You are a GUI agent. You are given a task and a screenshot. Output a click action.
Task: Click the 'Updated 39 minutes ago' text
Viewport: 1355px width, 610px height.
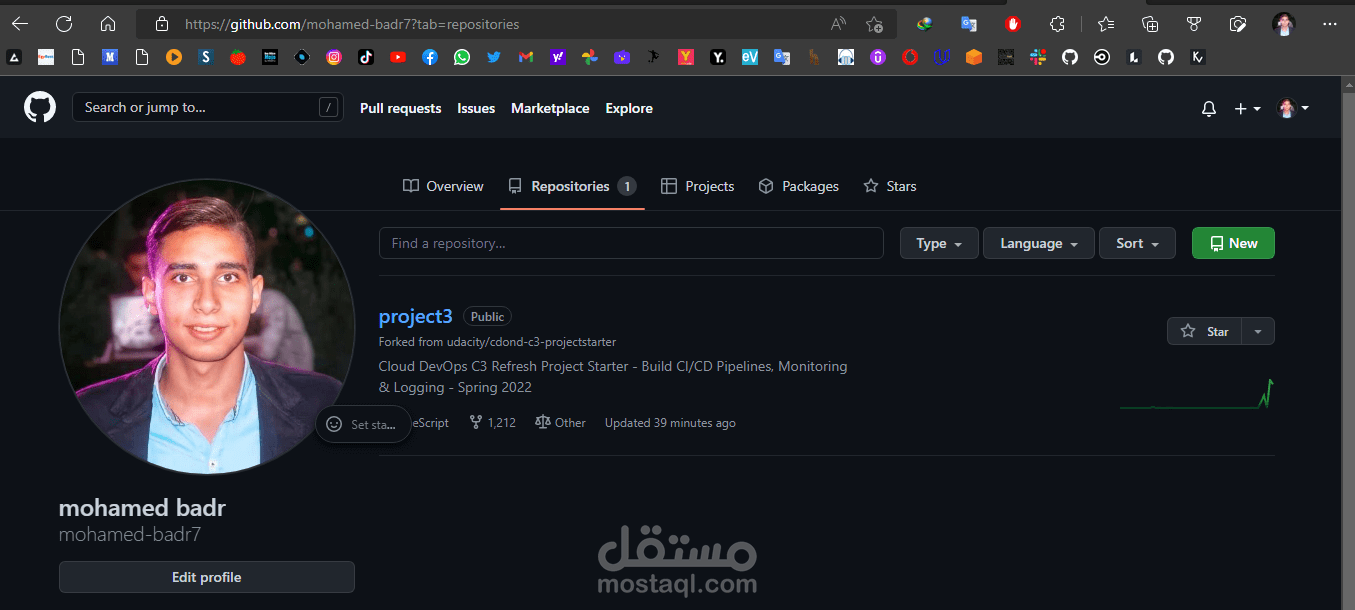coord(670,423)
